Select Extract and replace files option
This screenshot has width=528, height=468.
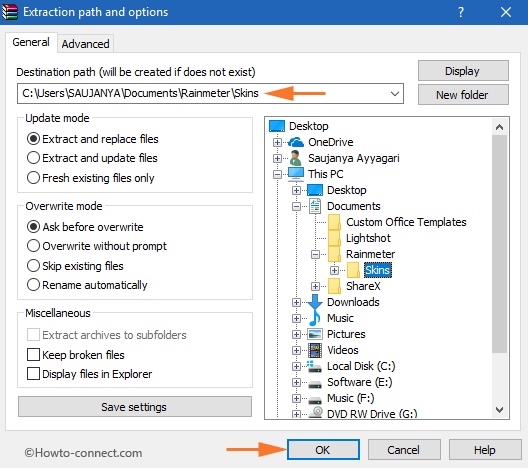pos(93,139)
